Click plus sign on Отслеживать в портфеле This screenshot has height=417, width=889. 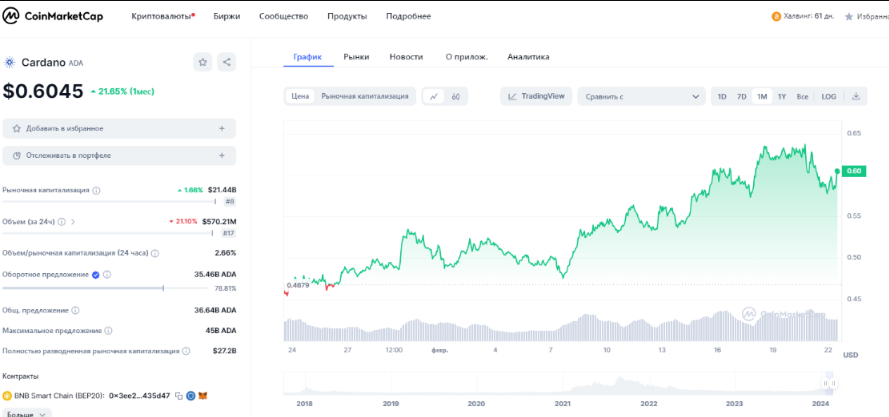[x=222, y=155]
